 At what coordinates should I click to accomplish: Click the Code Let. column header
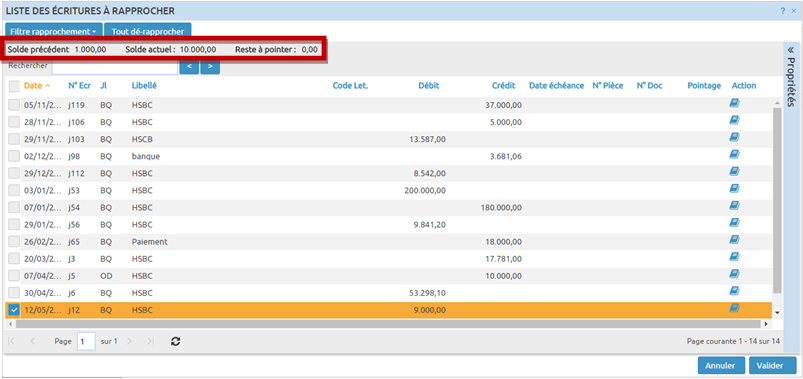(x=350, y=86)
